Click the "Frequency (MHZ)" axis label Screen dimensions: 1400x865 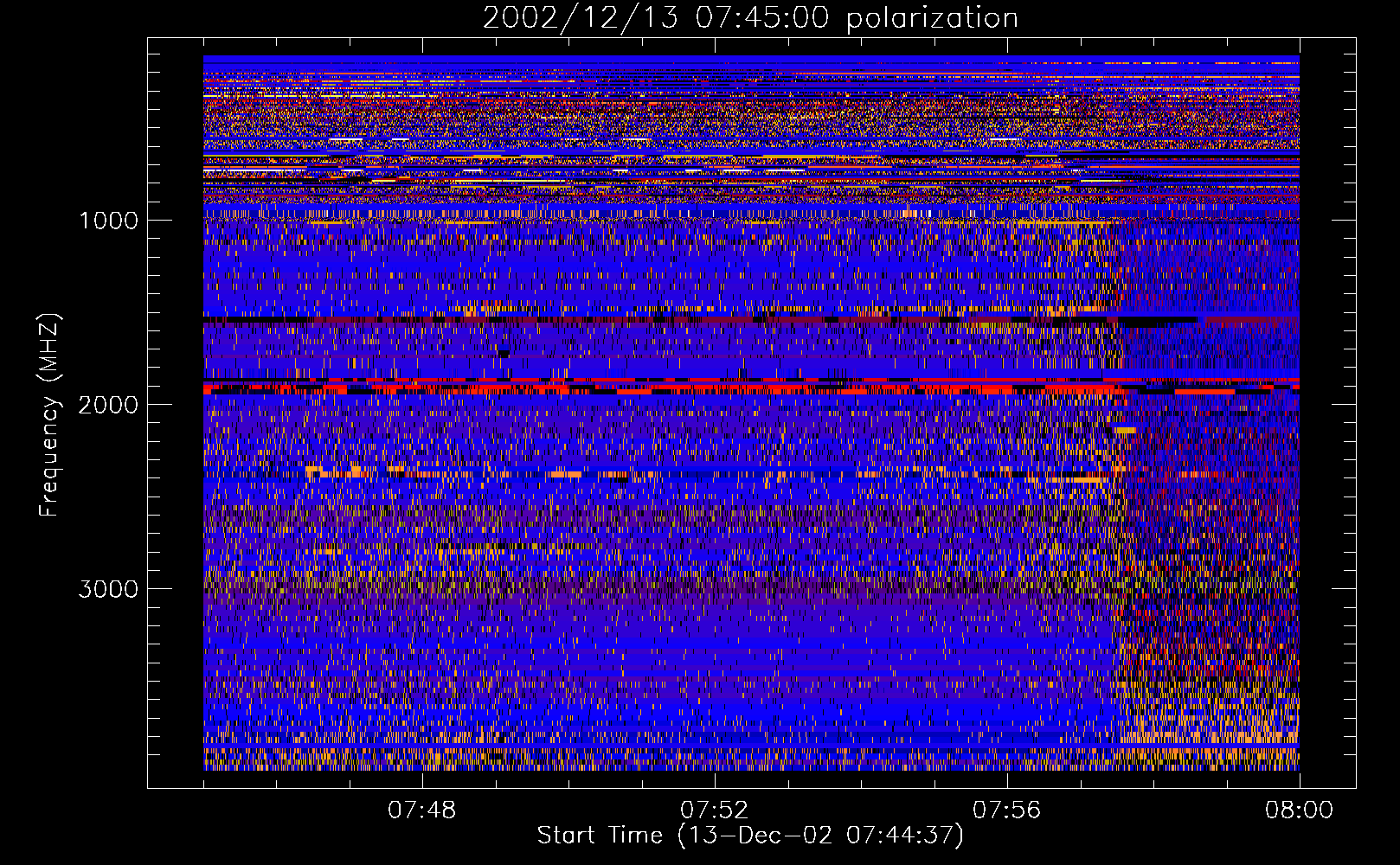[x=48, y=414]
